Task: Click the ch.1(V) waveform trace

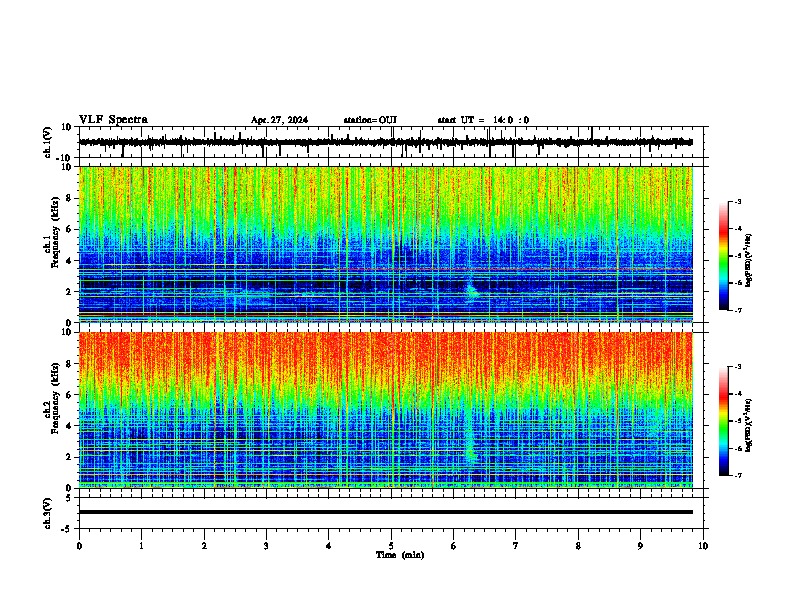Action: point(386,142)
